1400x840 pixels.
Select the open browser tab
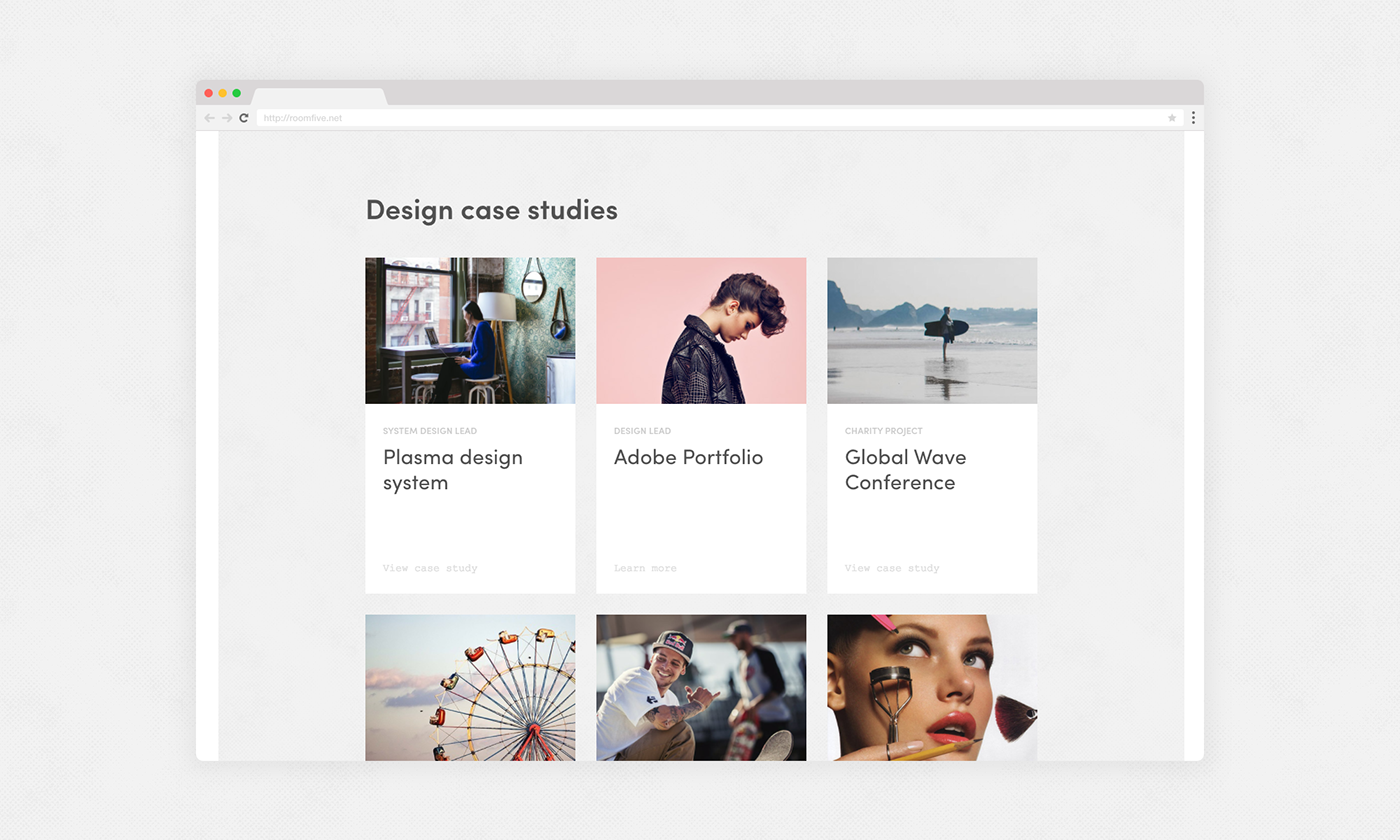point(319,97)
